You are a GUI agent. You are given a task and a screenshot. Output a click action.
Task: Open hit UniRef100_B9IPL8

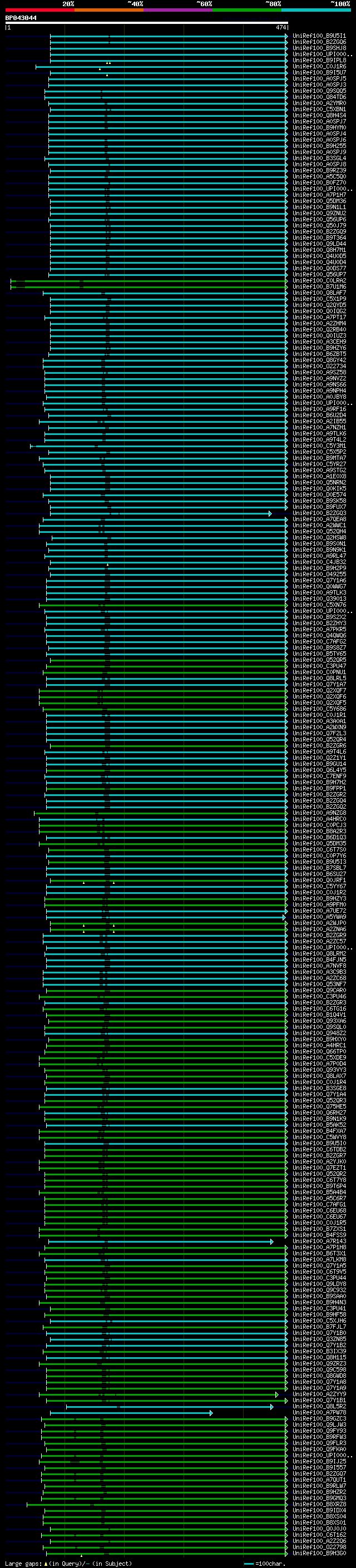(319, 60)
